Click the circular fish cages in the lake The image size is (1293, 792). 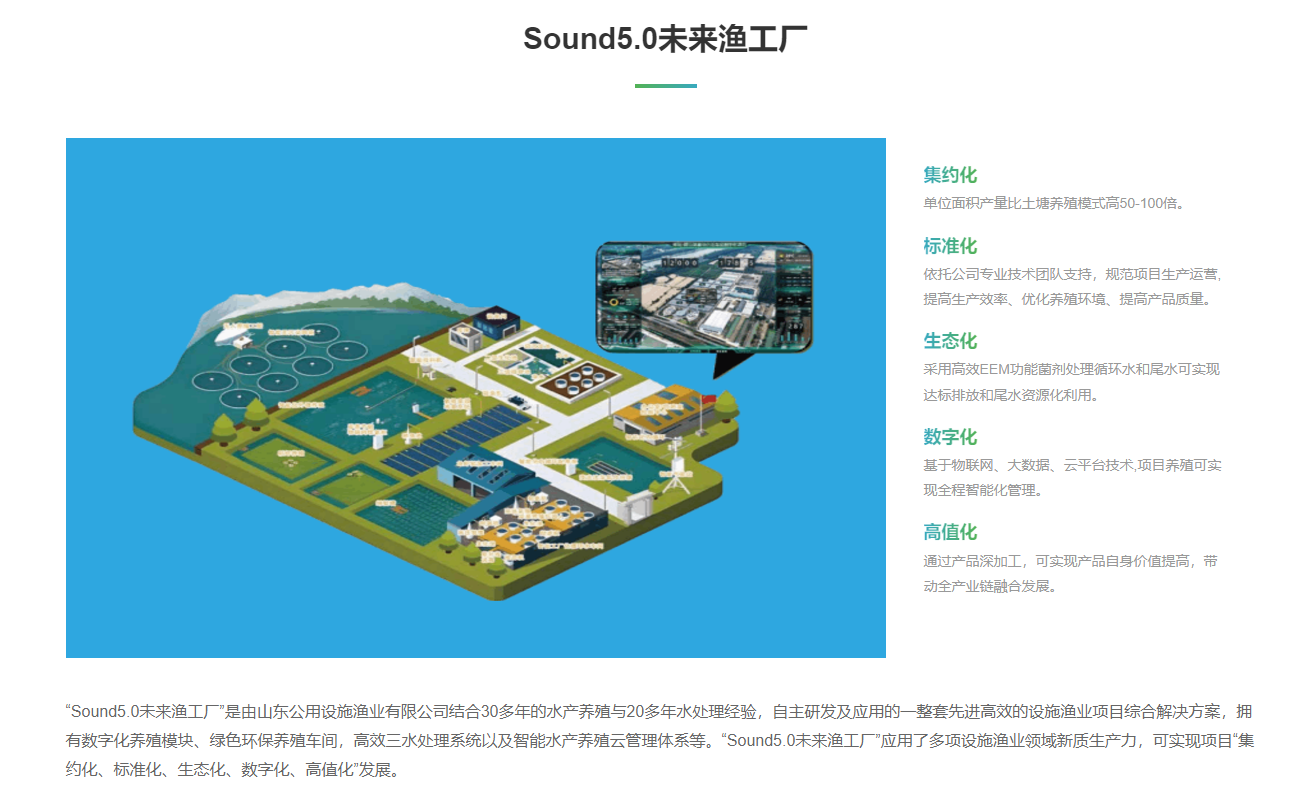tap(284, 362)
